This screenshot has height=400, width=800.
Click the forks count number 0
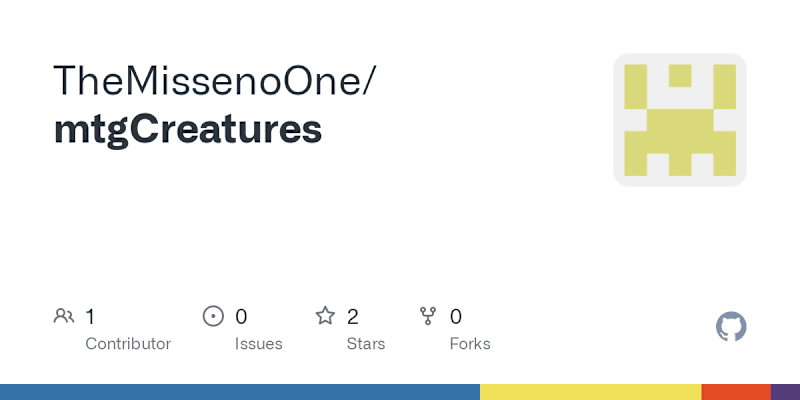456,317
